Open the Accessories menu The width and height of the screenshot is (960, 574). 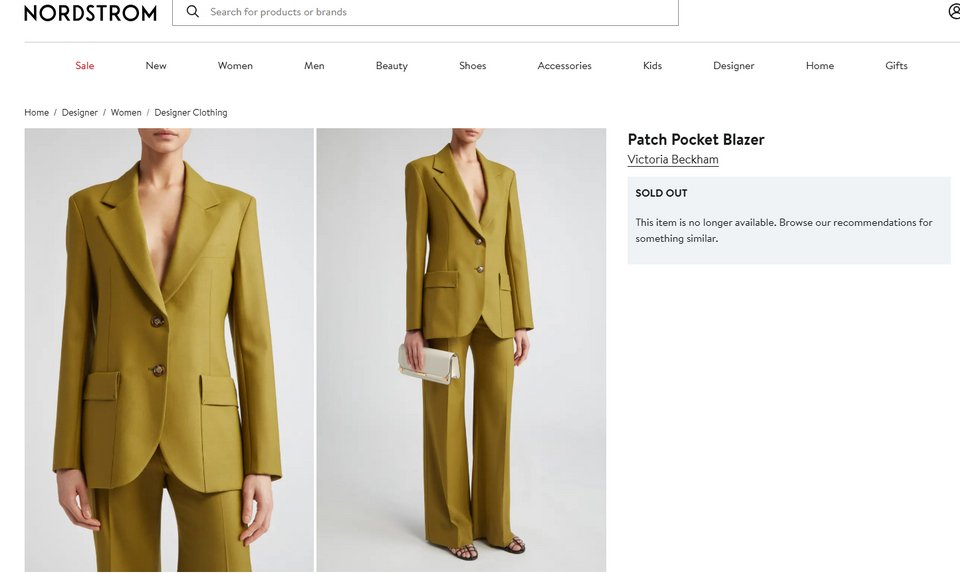pyautogui.click(x=564, y=66)
